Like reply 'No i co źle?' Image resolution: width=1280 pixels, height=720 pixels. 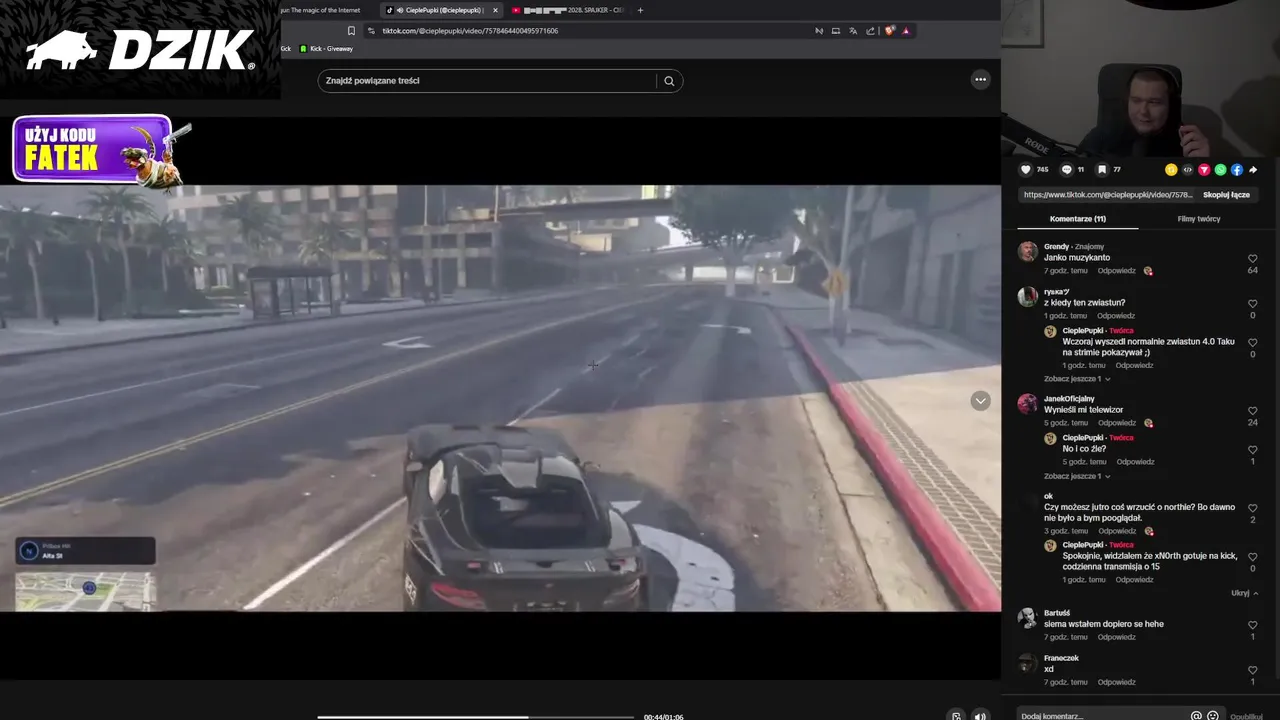pos(1252,450)
